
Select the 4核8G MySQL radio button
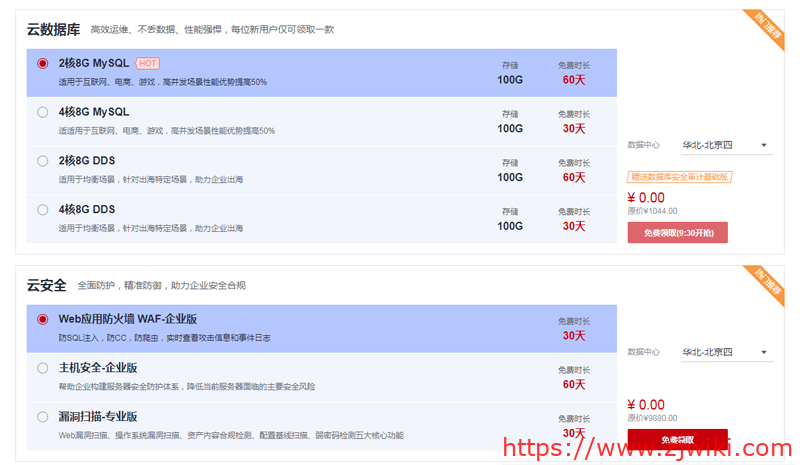pyautogui.click(x=43, y=112)
